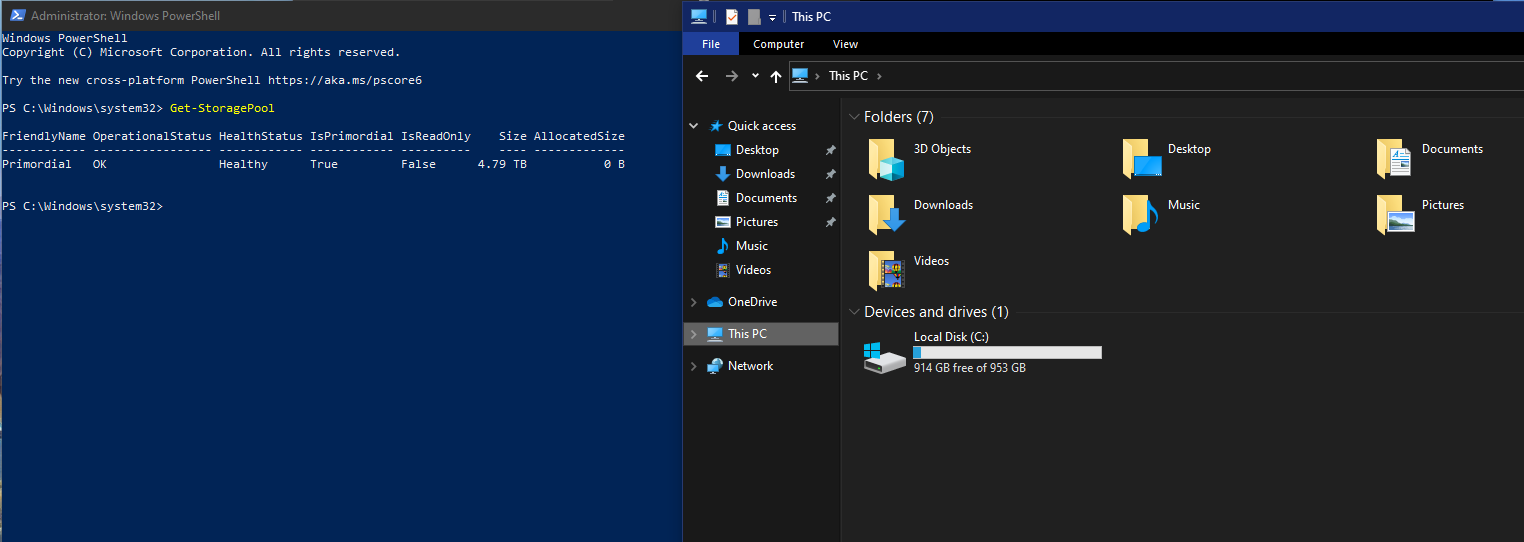The width and height of the screenshot is (1524, 542).
Task: Click the New folder icon in title bar
Action: 754,16
